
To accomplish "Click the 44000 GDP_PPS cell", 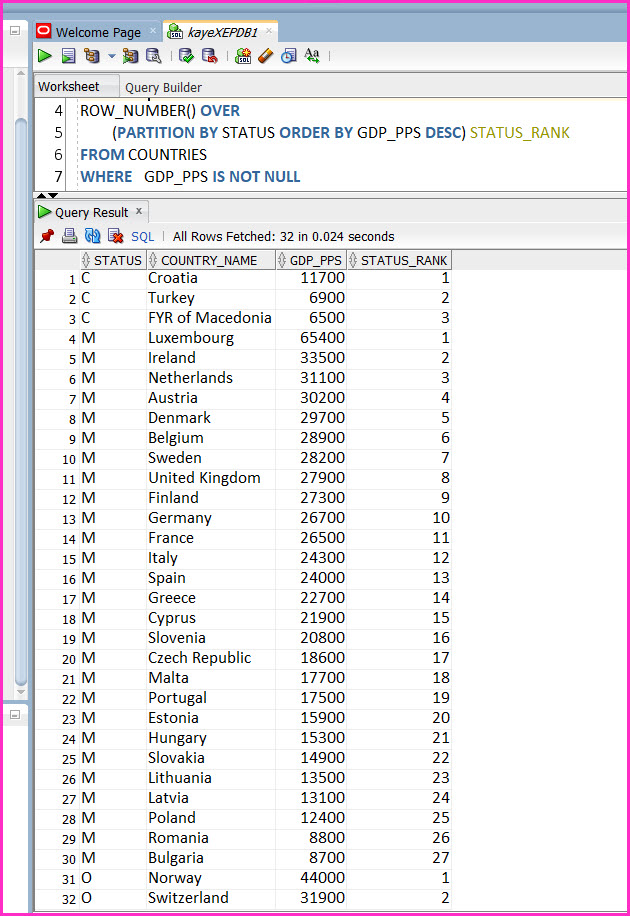I will coord(311,877).
